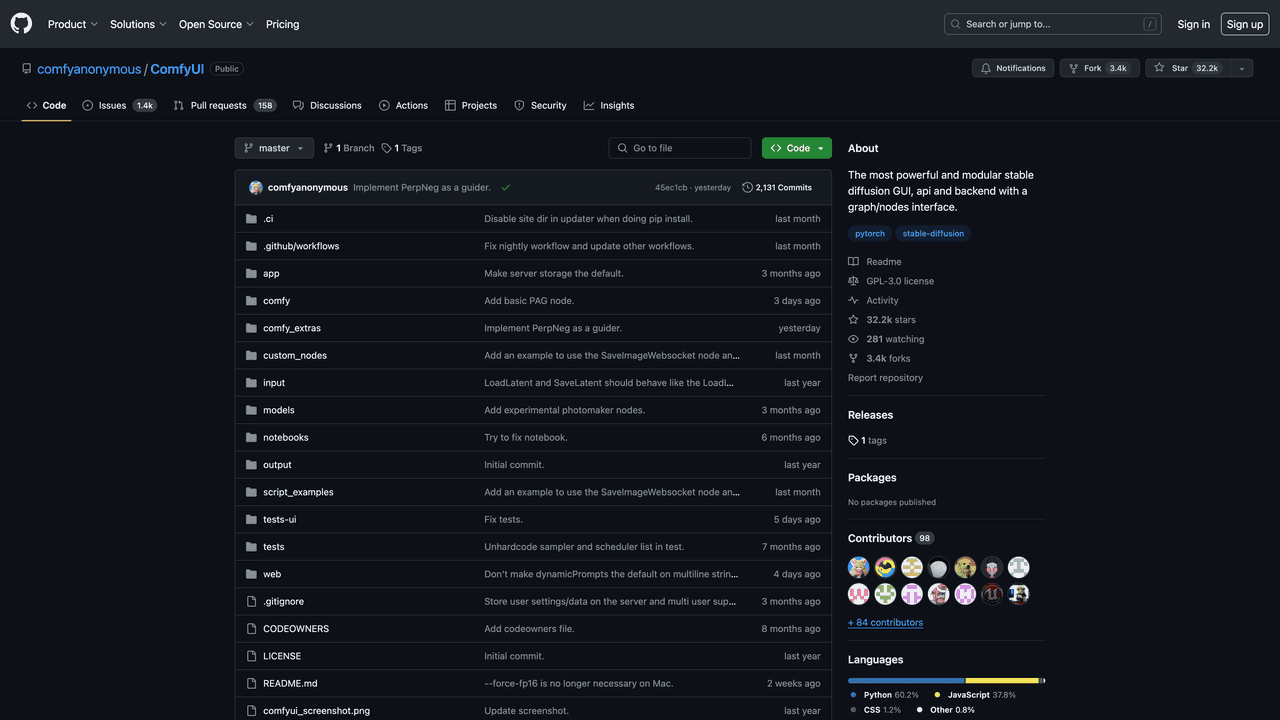Switch to the Code tab
The image size is (1280, 720).
[46, 105]
